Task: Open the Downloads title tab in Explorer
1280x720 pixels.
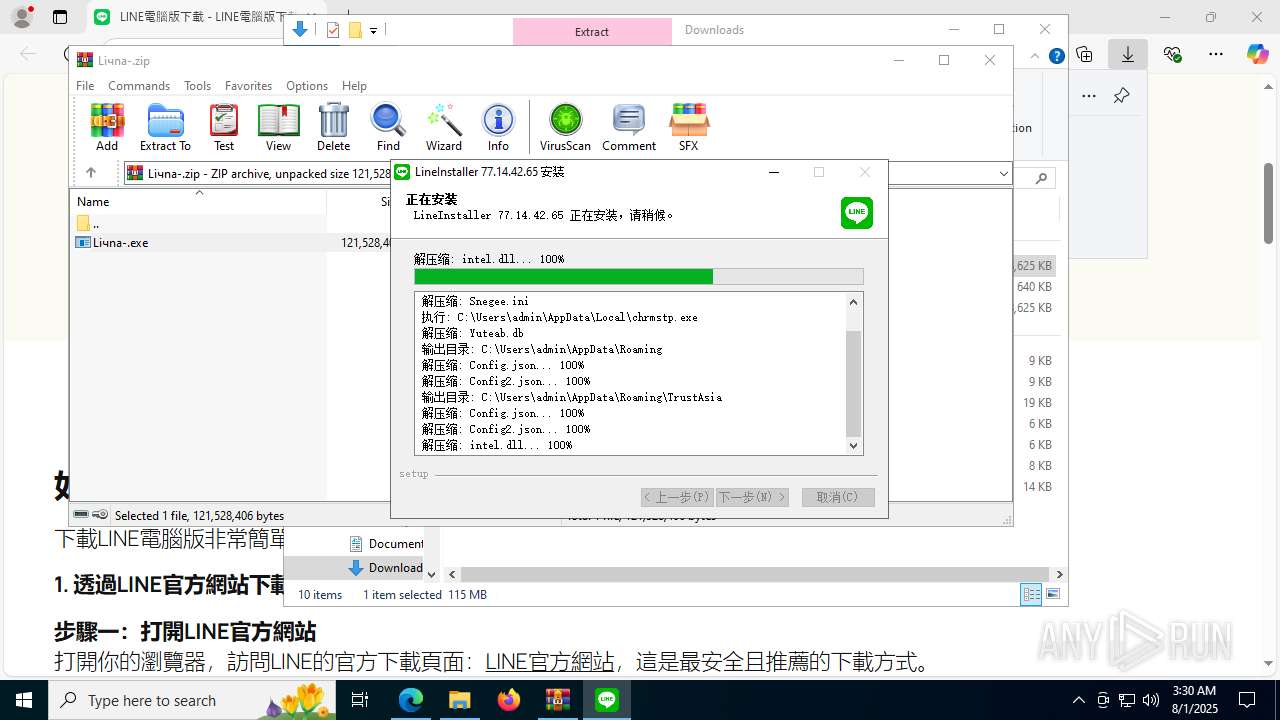Action: (714, 30)
